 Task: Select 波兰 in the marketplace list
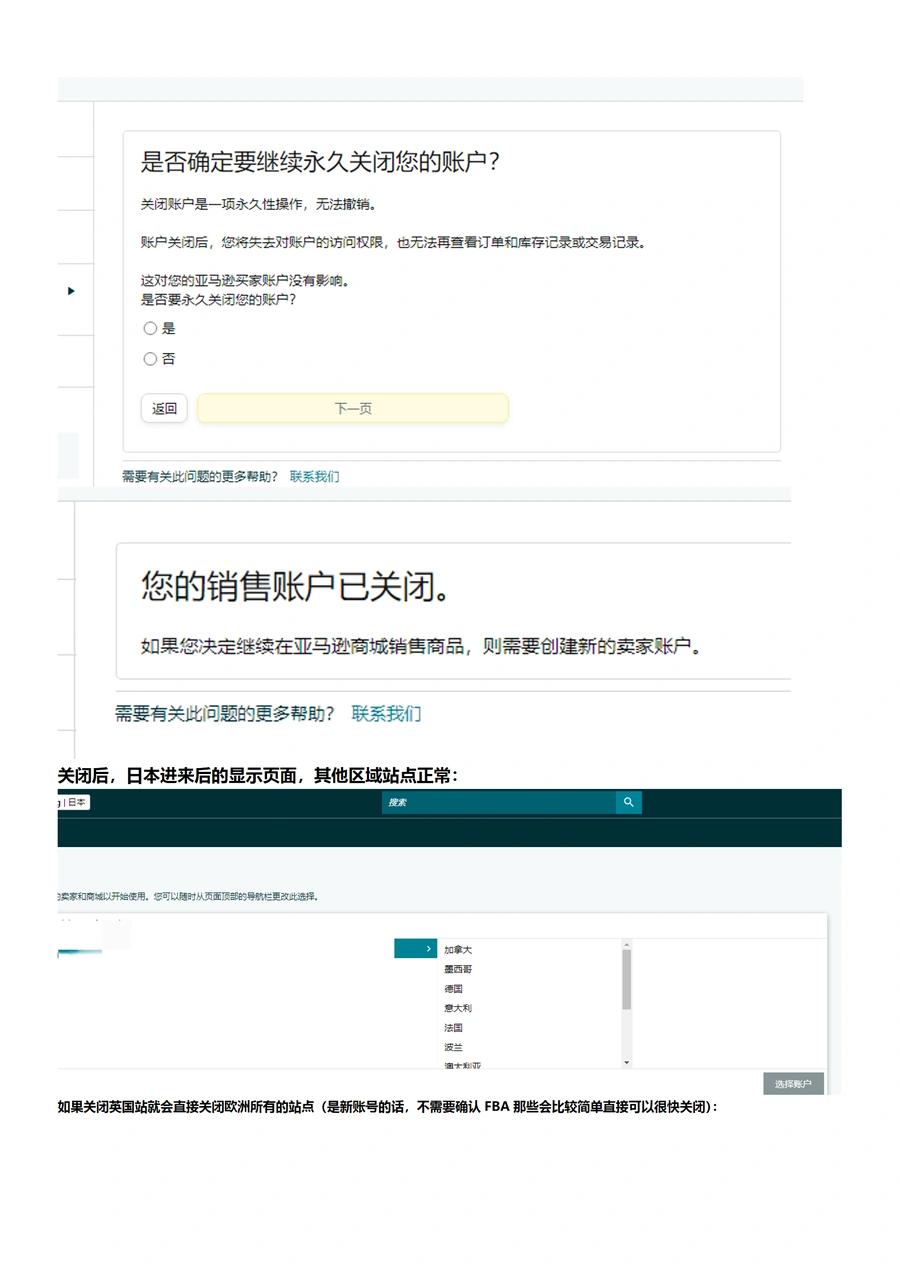(x=453, y=1047)
